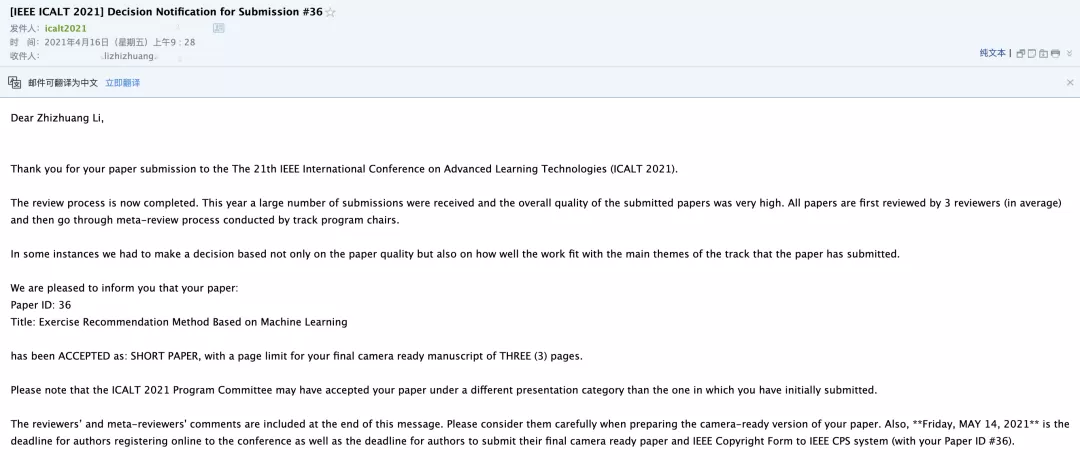This screenshot has width=1080, height=460.
Task: Click the 邮件可翻译为中文 banner text
Action: (63, 83)
